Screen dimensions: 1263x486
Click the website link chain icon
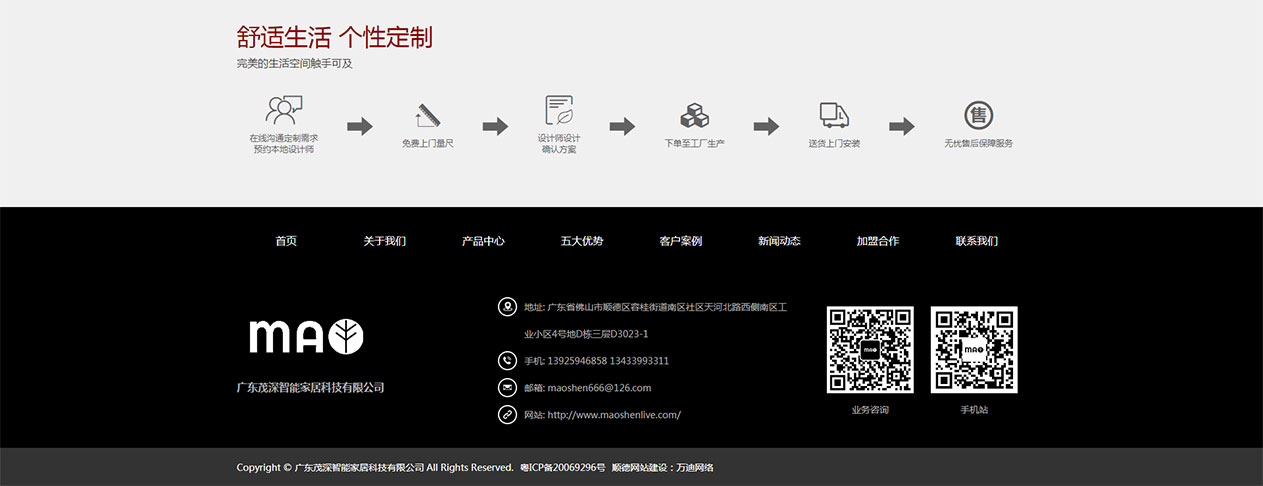[507, 415]
